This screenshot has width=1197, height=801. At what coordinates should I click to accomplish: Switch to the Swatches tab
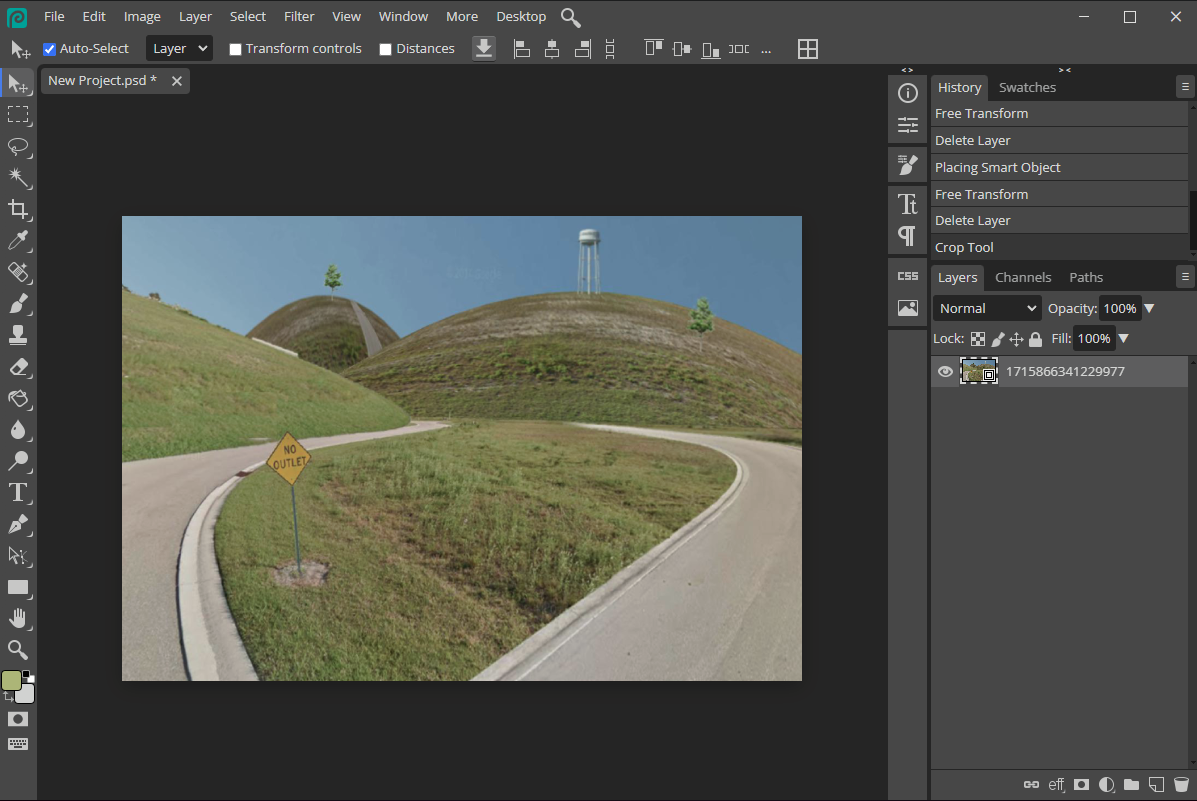coord(1028,87)
